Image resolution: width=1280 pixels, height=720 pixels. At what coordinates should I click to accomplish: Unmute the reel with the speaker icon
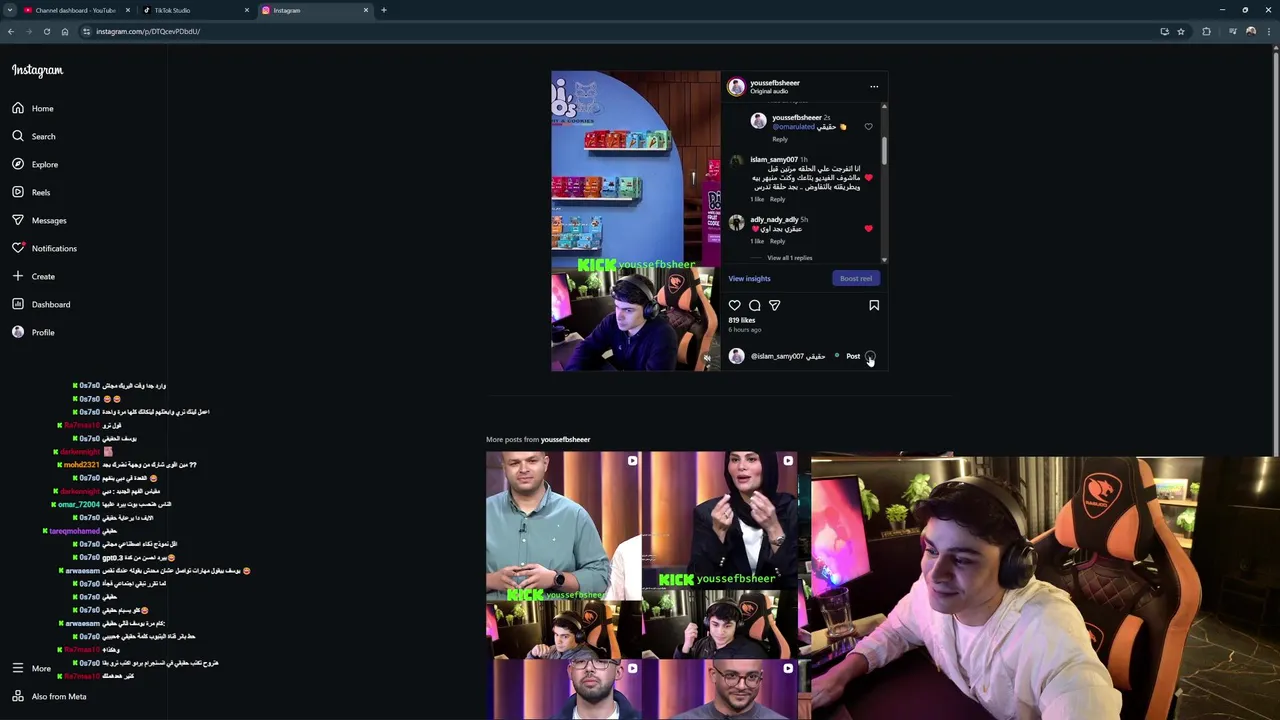[707, 358]
